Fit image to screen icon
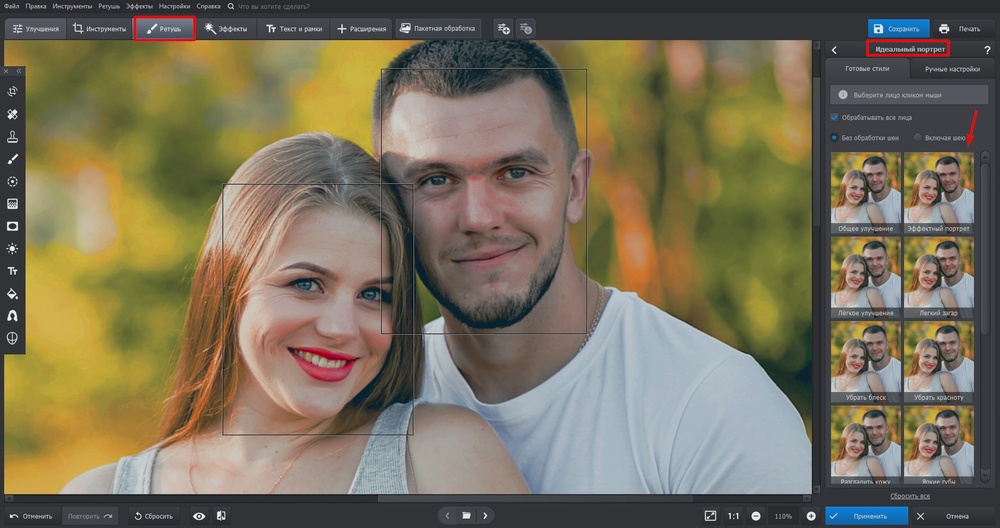The image size is (1000, 528). [x=710, y=516]
